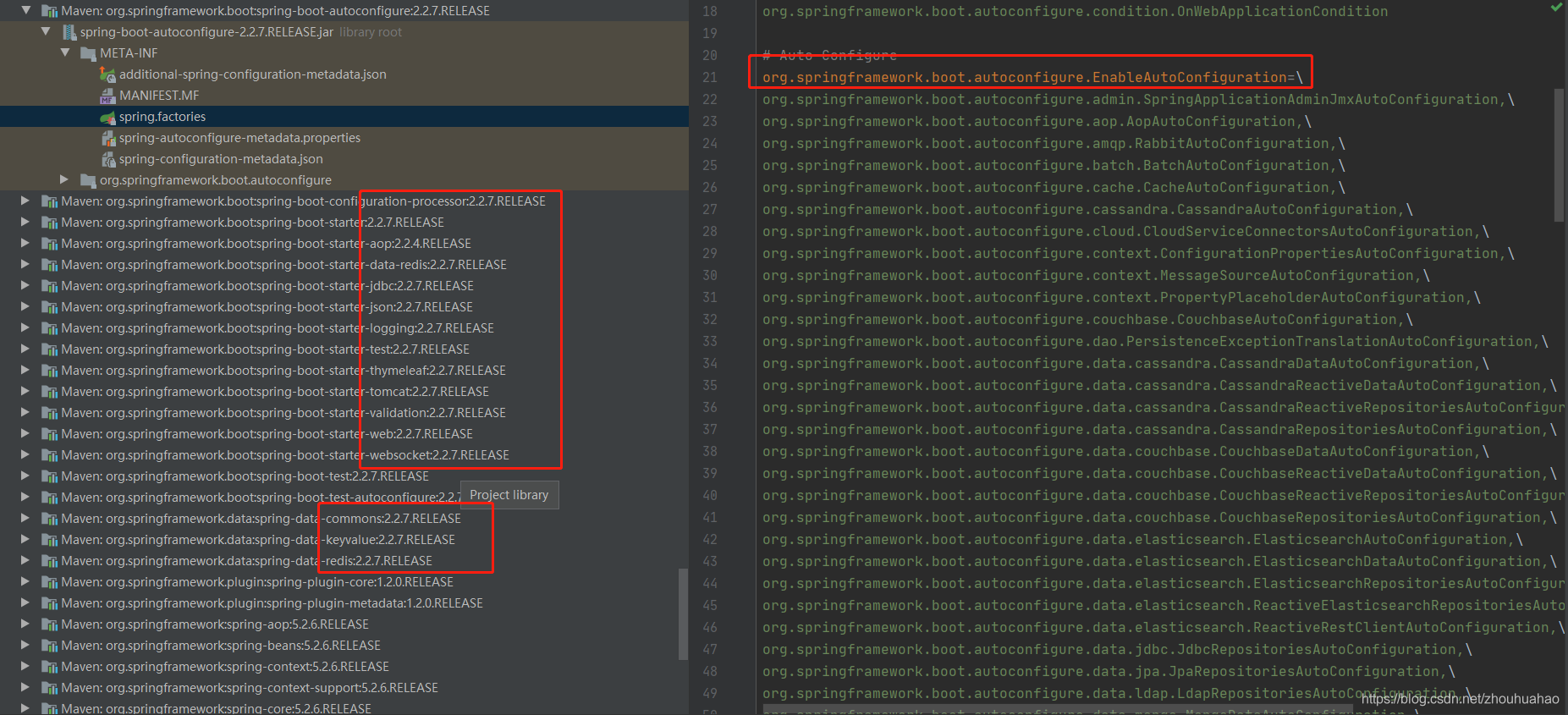Click the spring.factories file icon
This screenshot has height=715, width=1568.
point(107,117)
